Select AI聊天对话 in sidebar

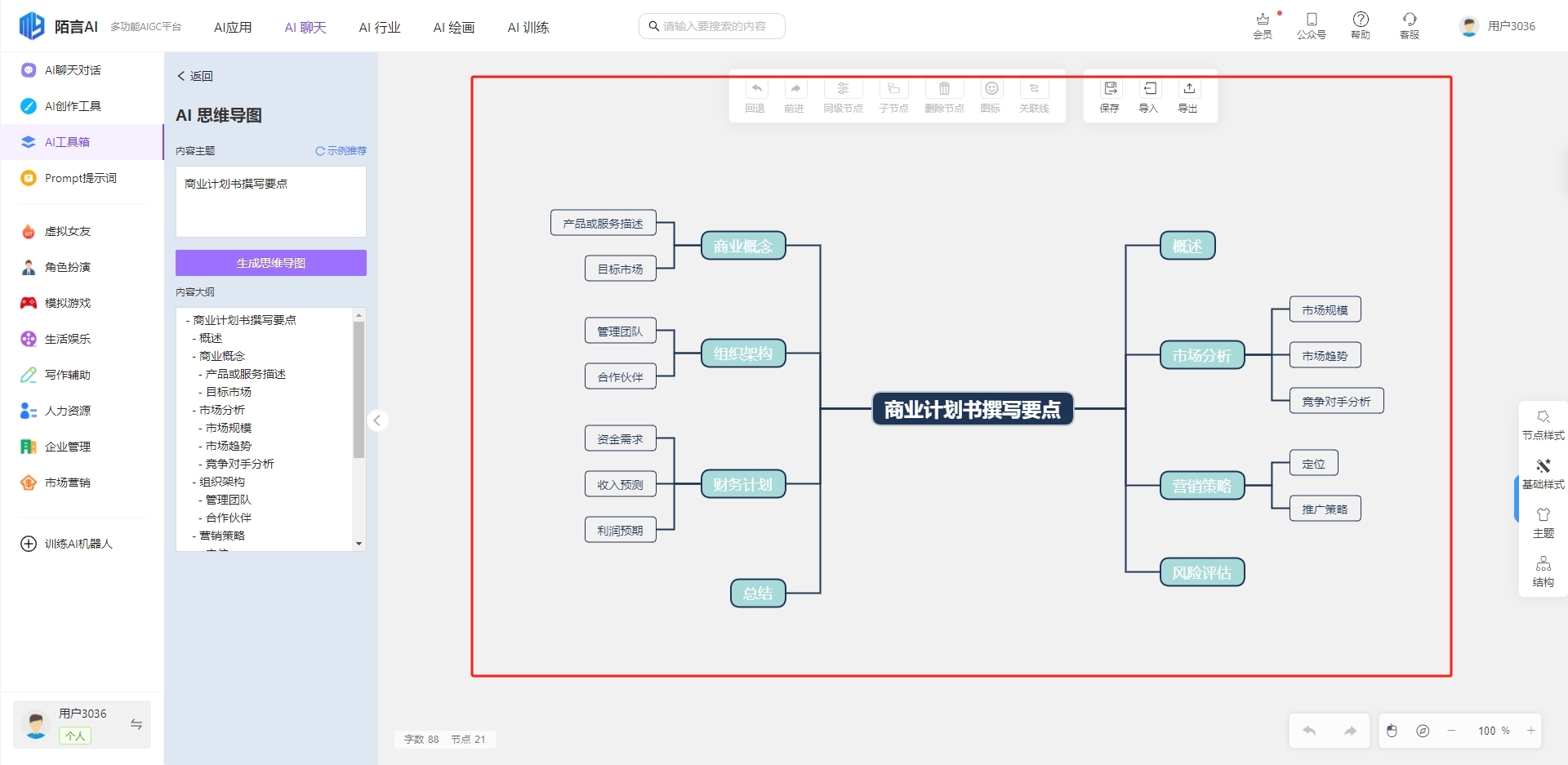82,70
